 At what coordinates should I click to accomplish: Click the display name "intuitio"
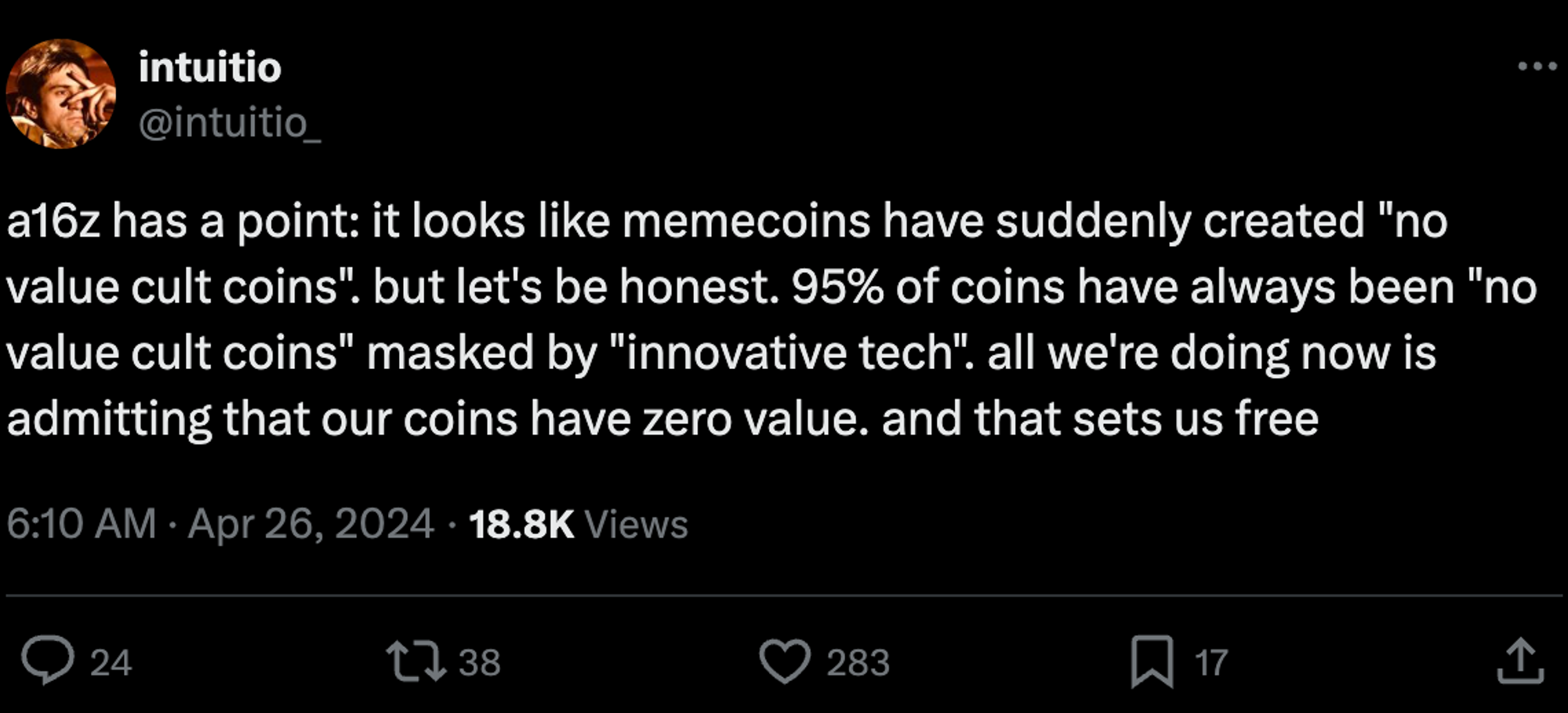(x=209, y=67)
